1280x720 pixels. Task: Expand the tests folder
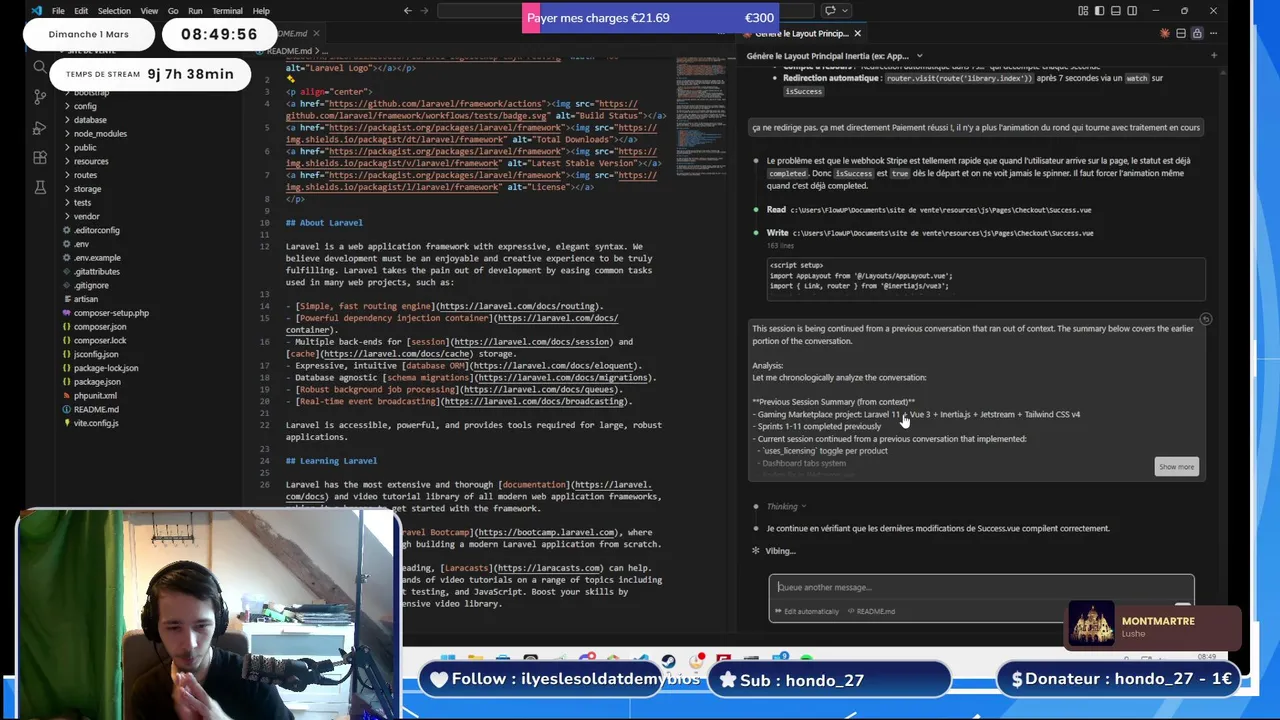point(83,202)
